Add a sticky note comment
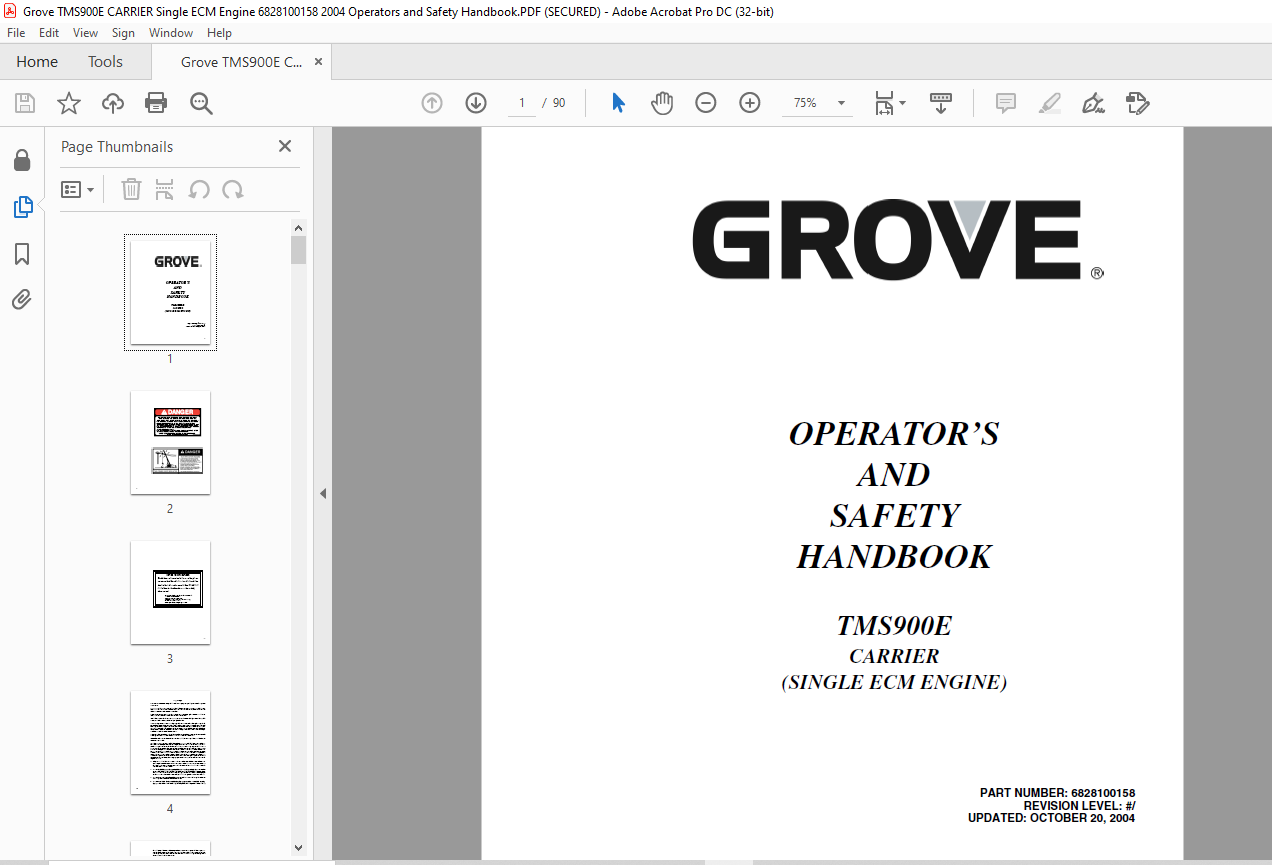This screenshot has width=1272, height=865. point(1006,103)
